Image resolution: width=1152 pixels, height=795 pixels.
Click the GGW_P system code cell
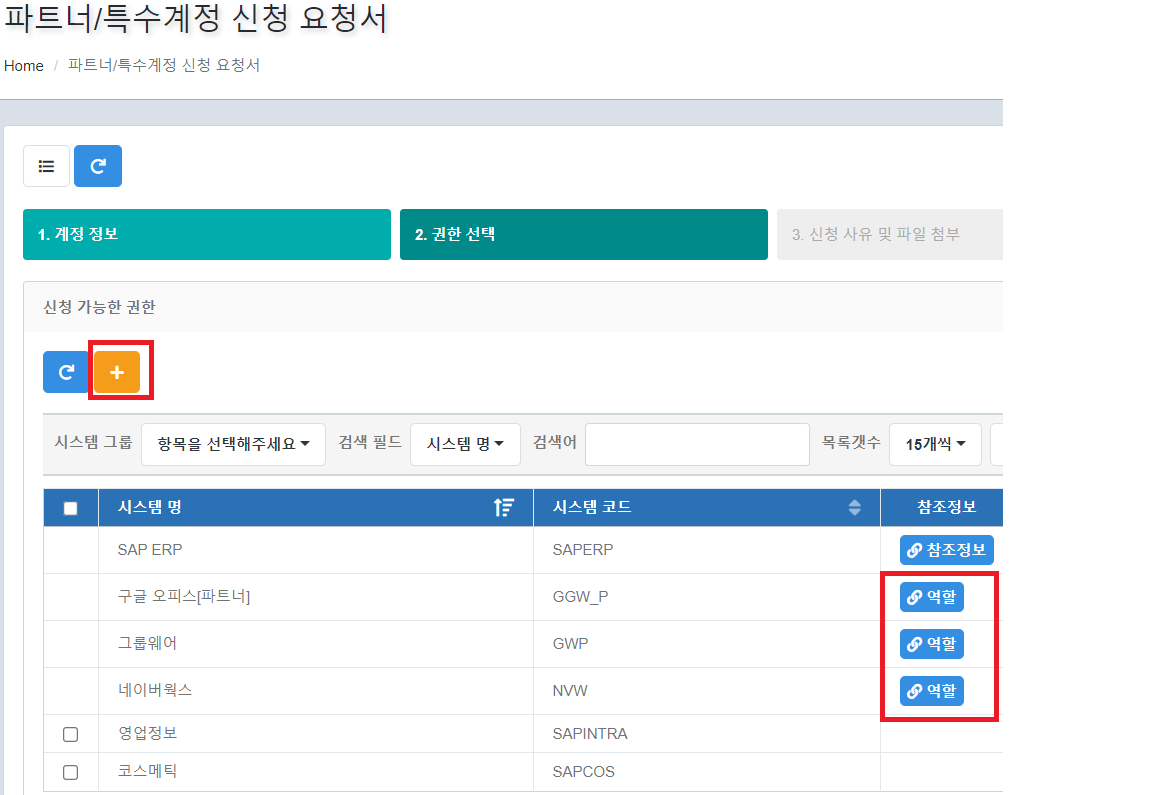coord(707,597)
